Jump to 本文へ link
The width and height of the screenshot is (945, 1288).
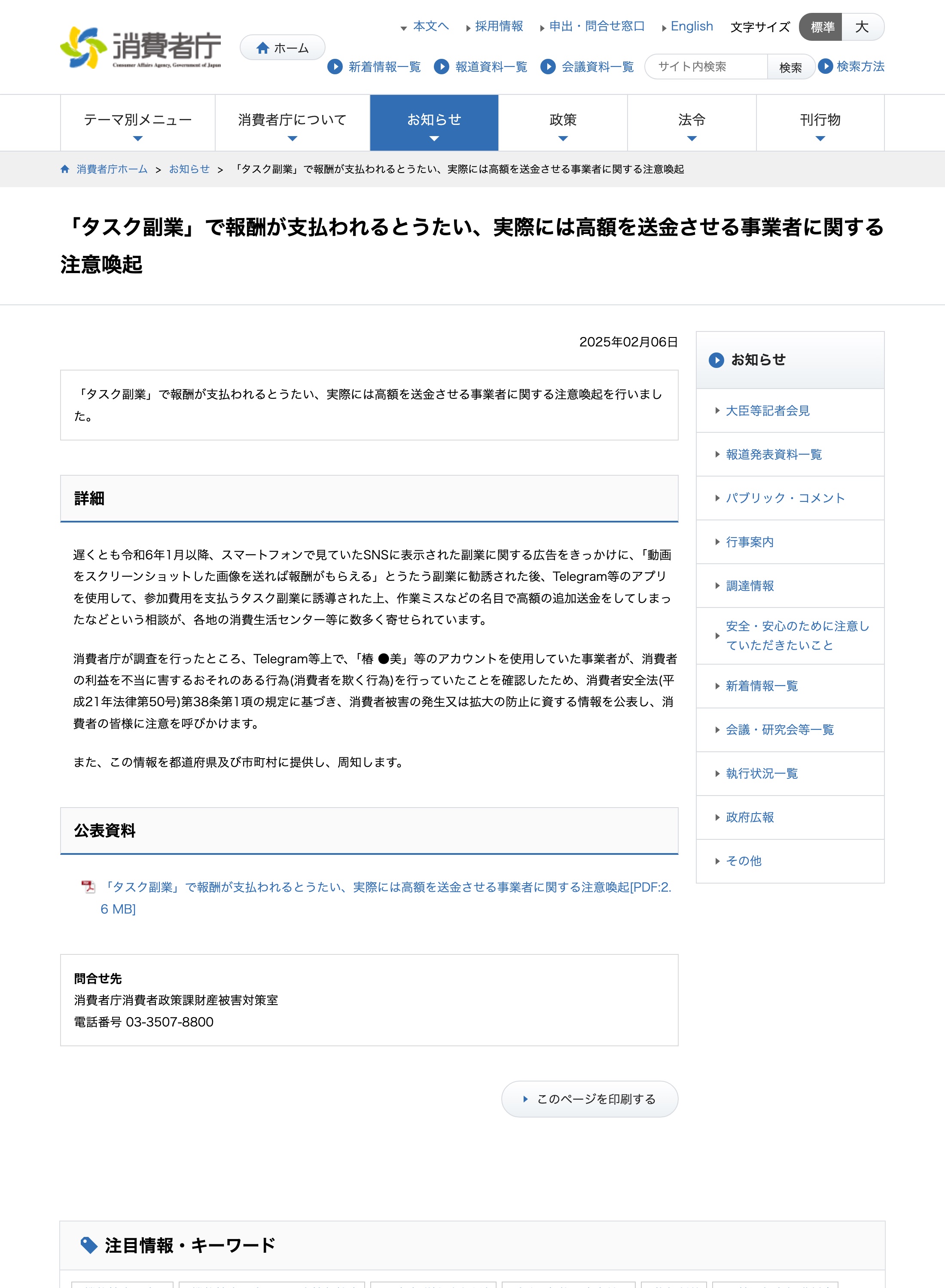[431, 26]
